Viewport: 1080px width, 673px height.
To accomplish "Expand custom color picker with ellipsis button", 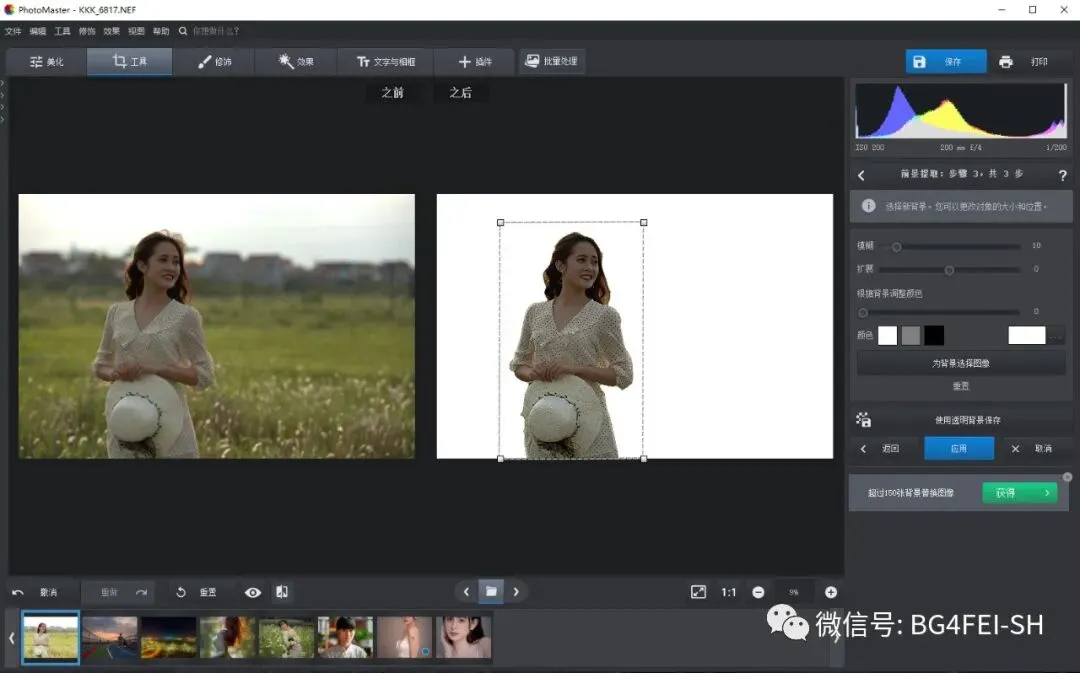I will pyautogui.click(x=1056, y=336).
